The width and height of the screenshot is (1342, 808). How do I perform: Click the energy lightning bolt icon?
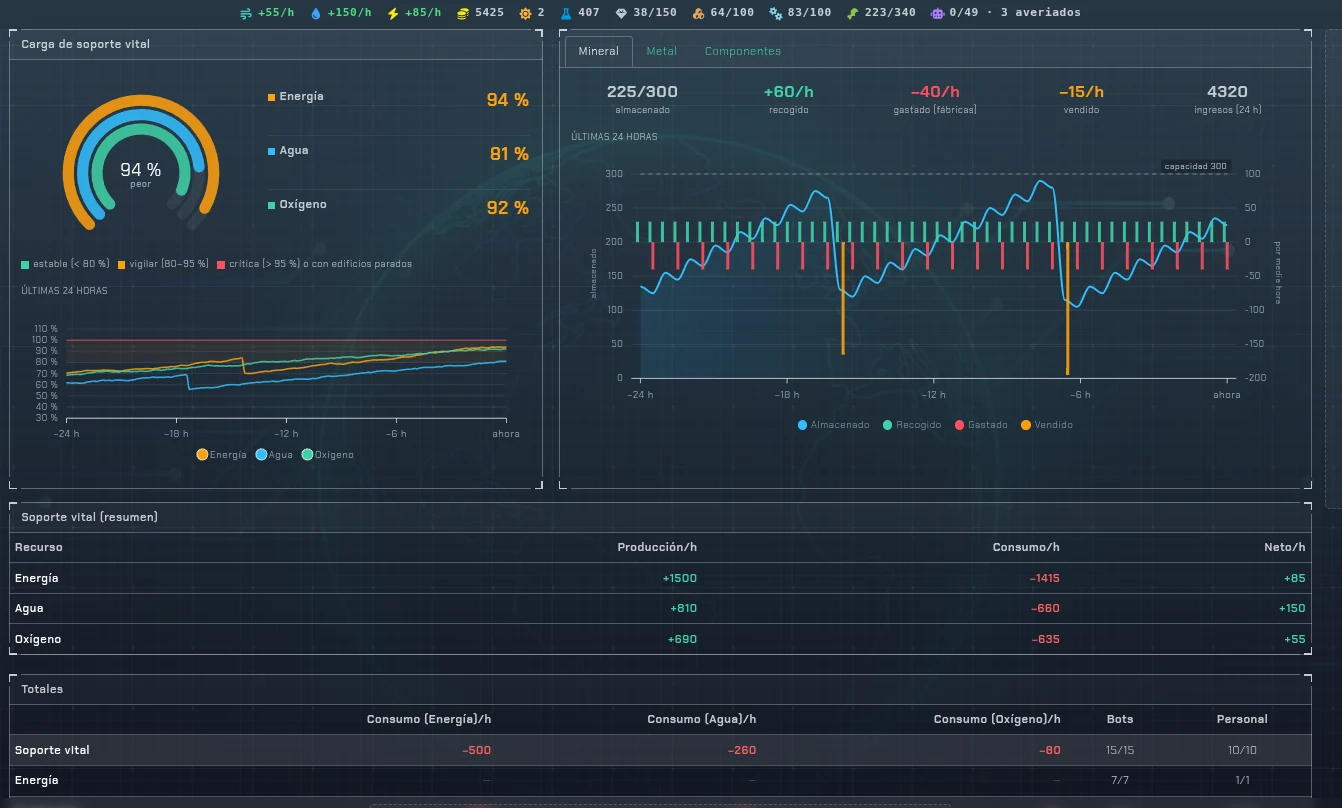pos(392,13)
